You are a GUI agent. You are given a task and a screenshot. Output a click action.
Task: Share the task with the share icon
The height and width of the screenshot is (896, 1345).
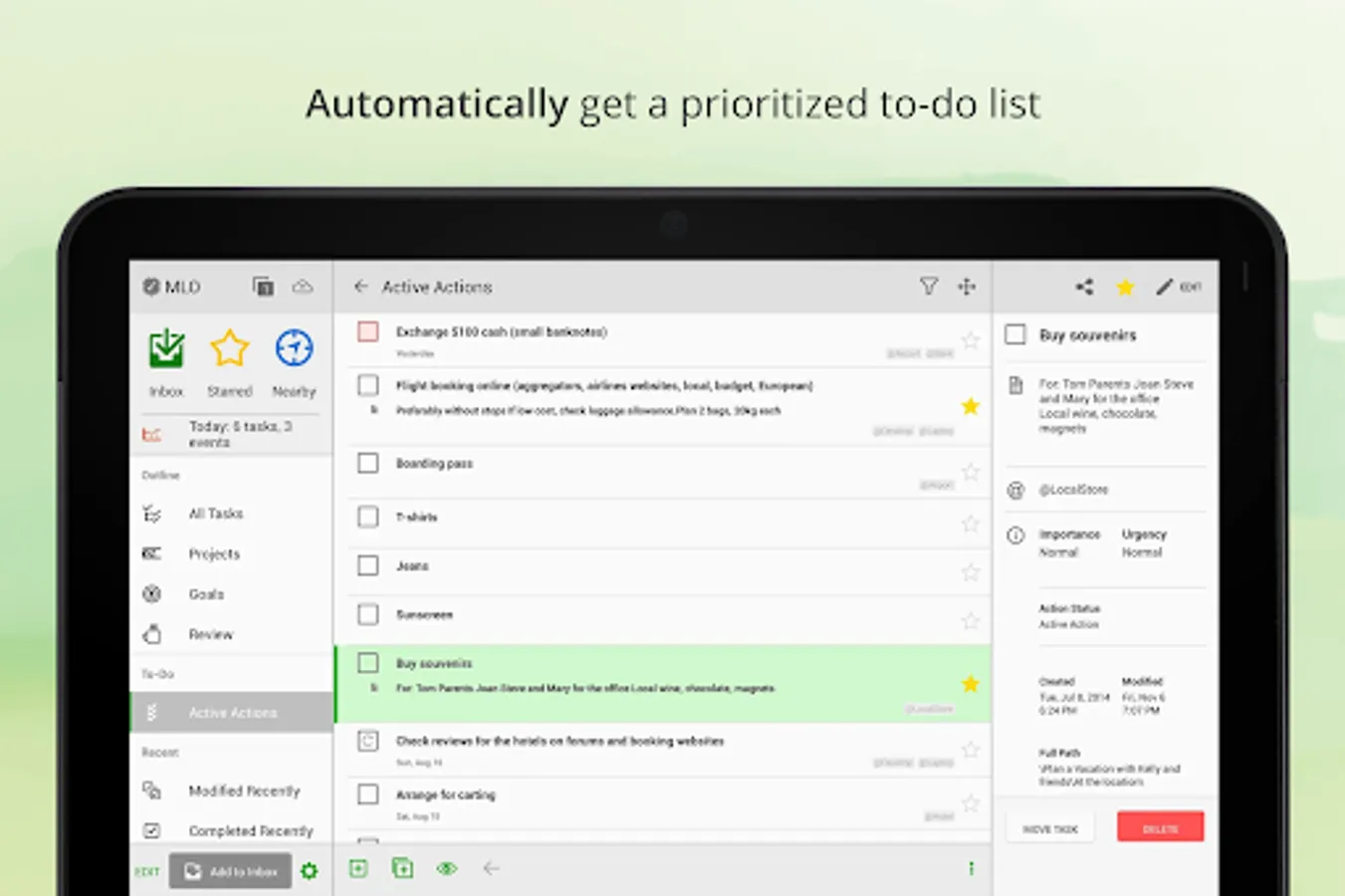(x=1084, y=287)
